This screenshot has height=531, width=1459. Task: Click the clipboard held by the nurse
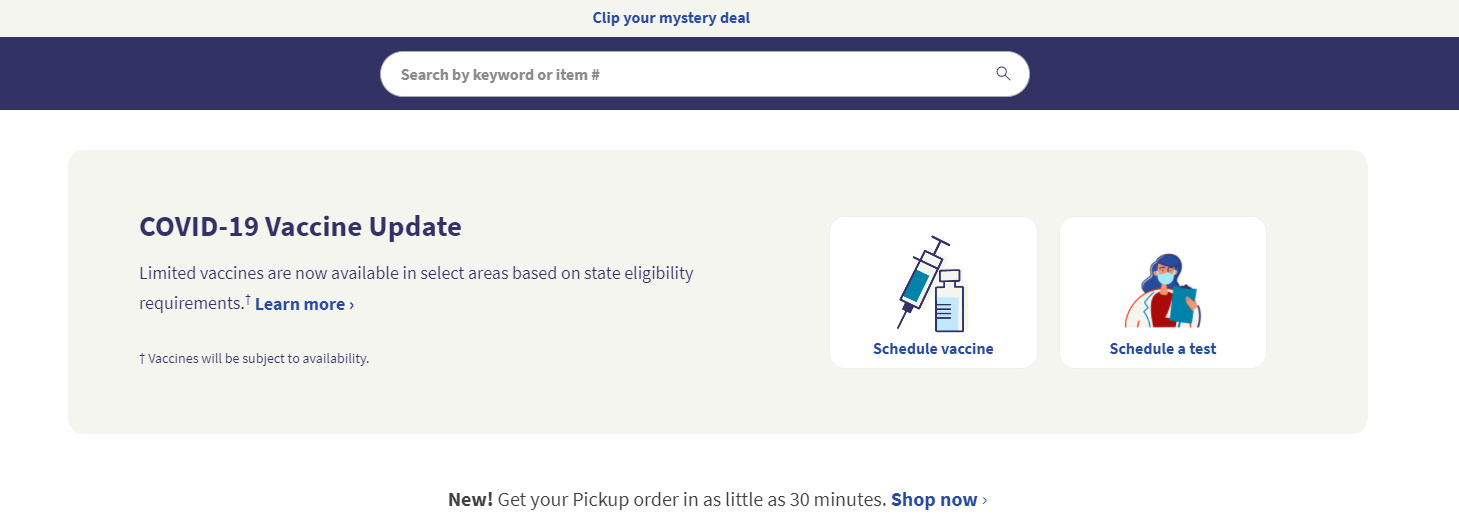[x=1183, y=305]
